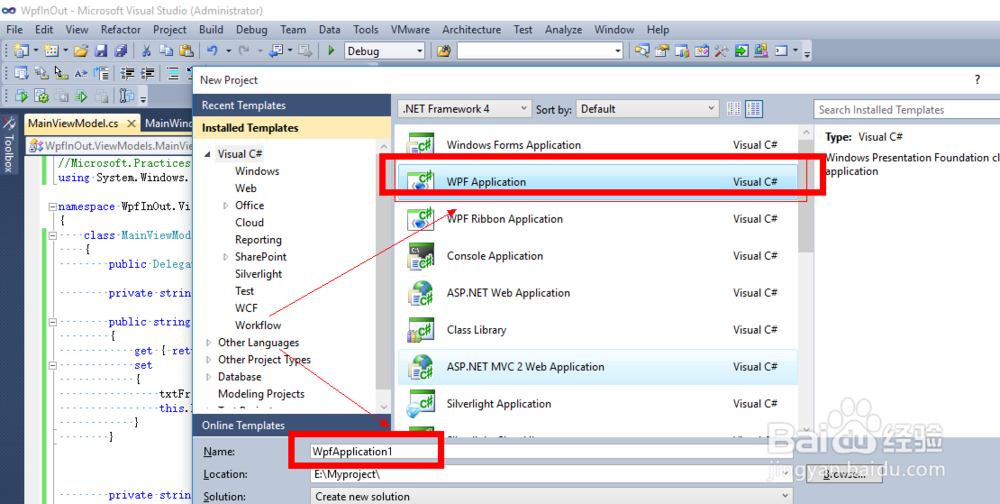
Task: Open the Build menu
Action: [x=211, y=29]
